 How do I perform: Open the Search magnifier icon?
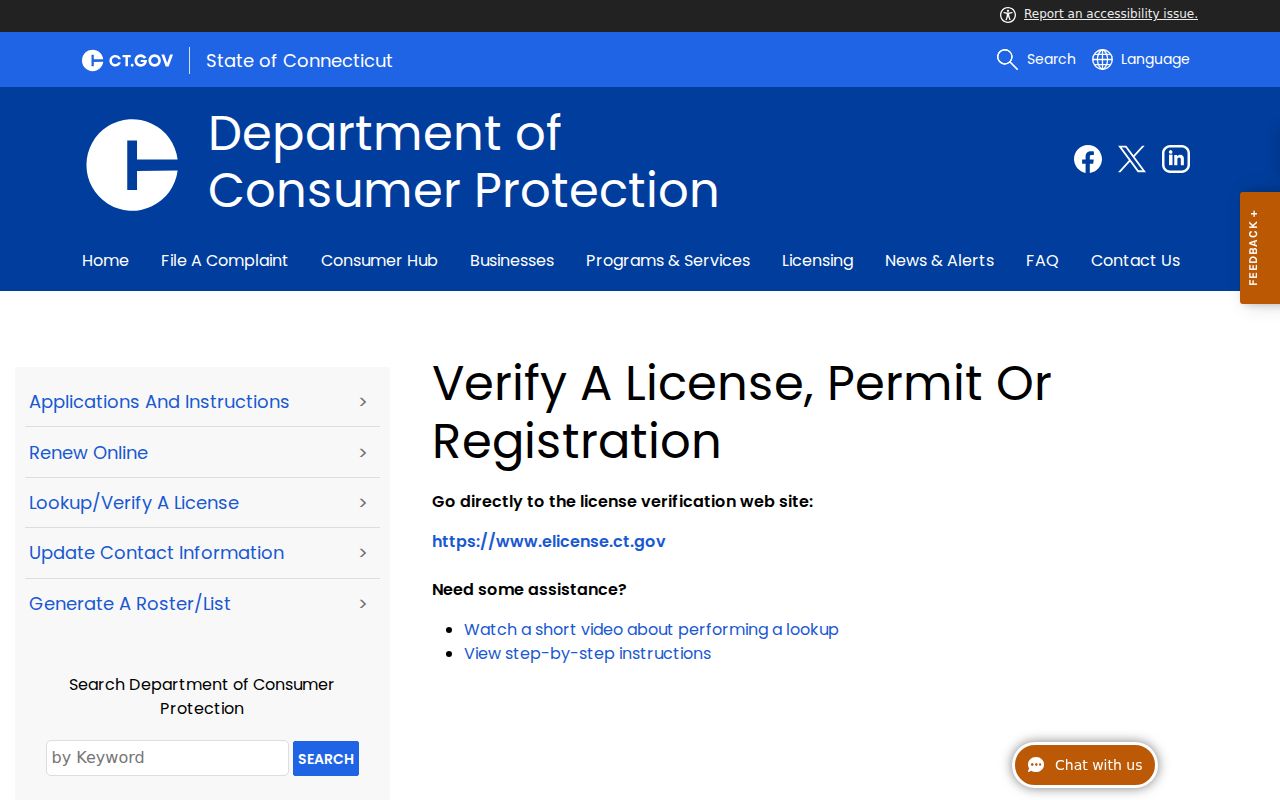point(1007,59)
